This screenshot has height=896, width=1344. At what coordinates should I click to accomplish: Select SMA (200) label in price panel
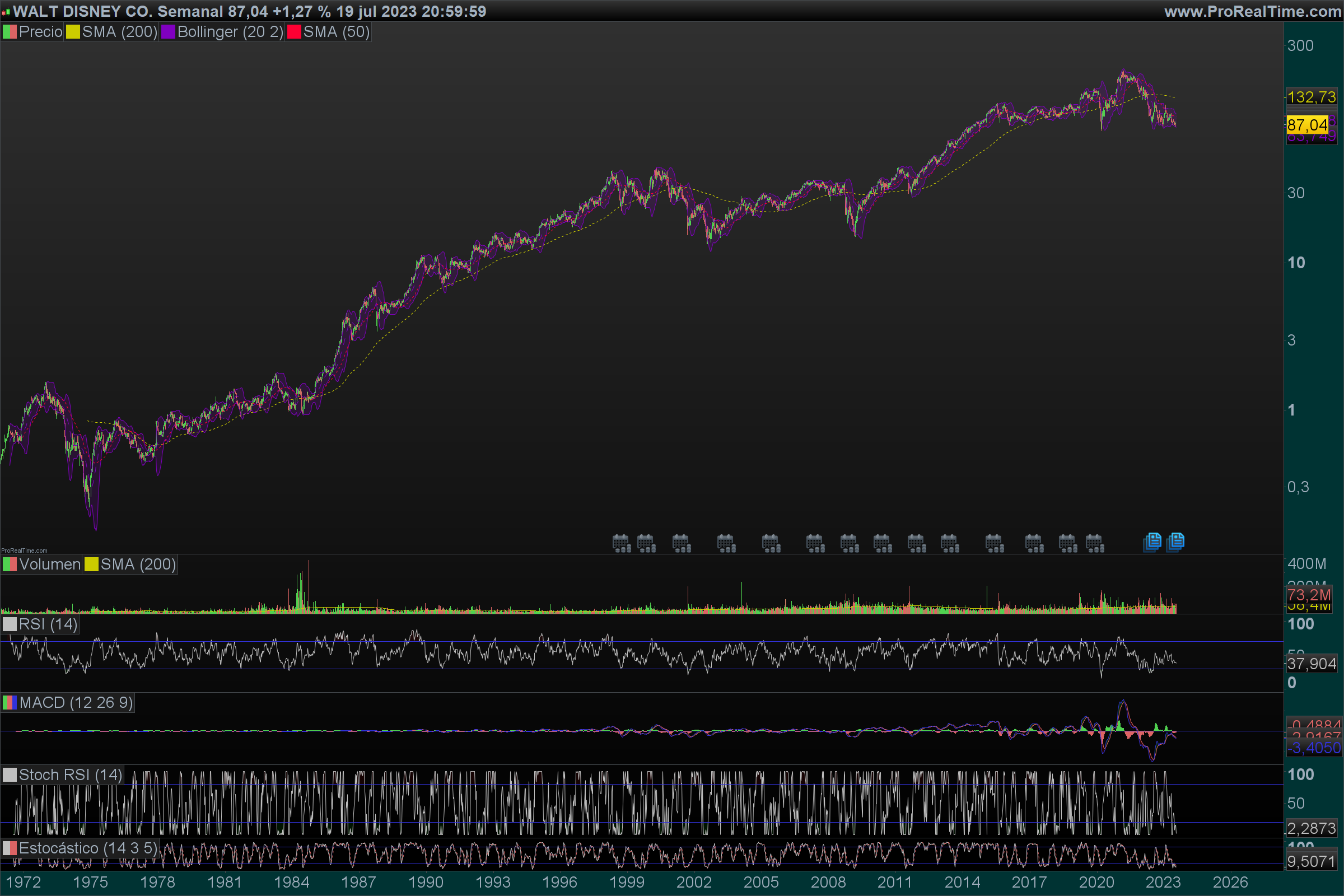coord(119,32)
